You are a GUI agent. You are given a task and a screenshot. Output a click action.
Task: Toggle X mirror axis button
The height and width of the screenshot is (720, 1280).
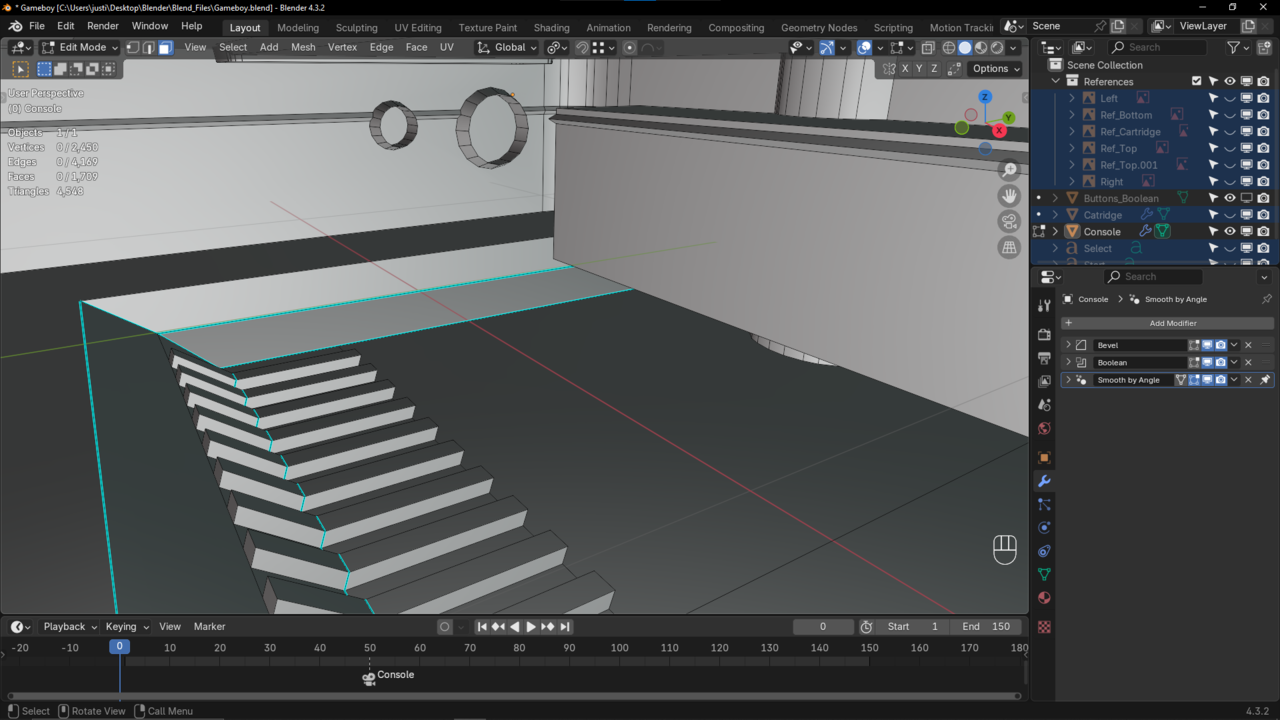pos(905,69)
